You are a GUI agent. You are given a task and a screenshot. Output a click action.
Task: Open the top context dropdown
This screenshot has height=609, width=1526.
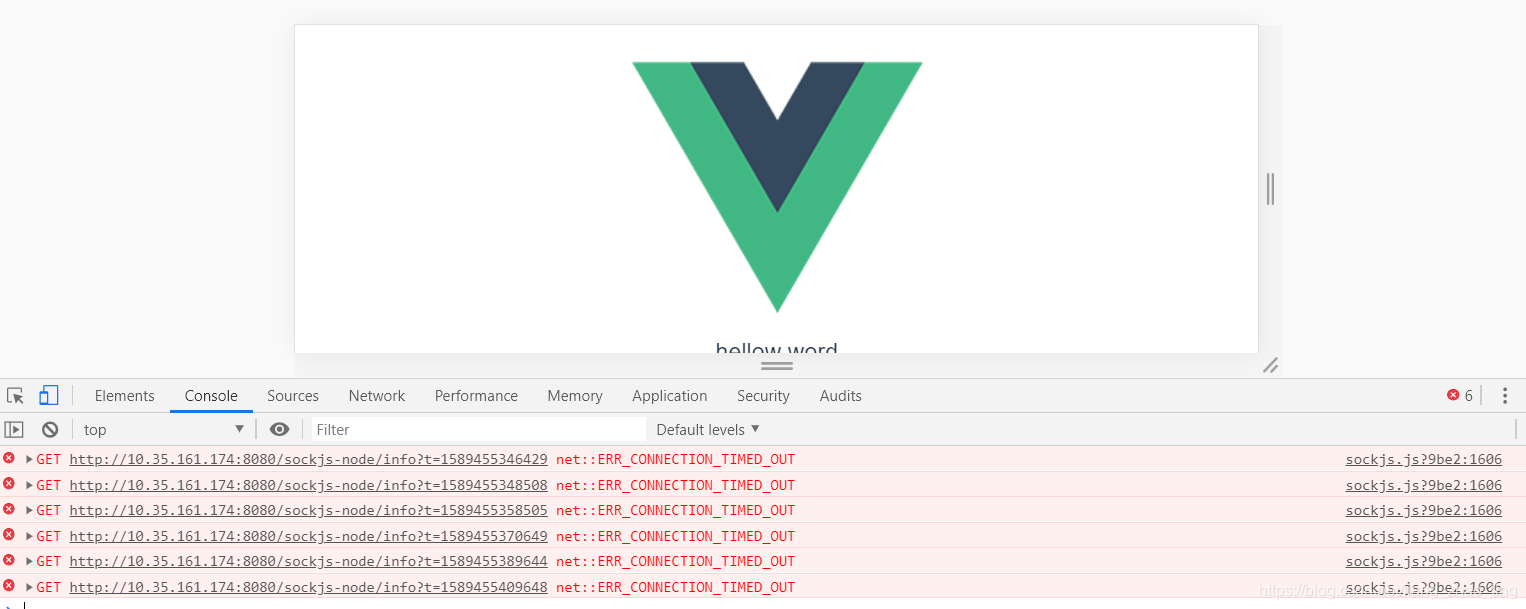click(x=164, y=429)
